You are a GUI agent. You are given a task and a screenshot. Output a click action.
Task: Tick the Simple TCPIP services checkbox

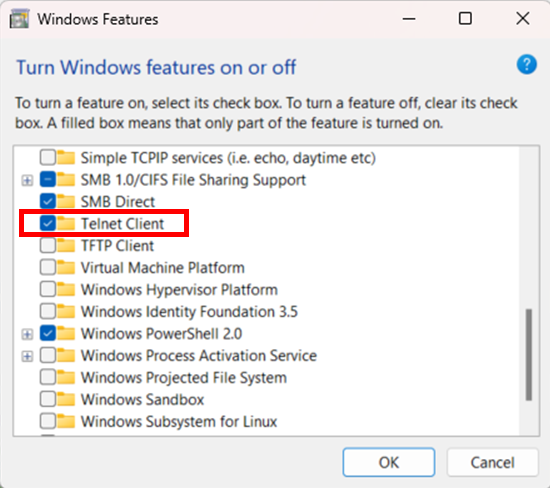click(48, 158)
